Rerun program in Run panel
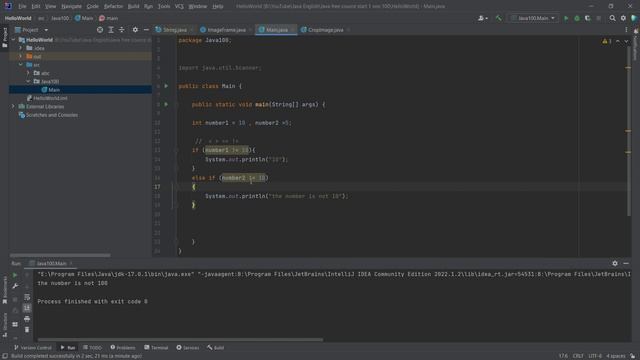The height and width of the screenshot is (360, 640). click(x=15, y=275)
